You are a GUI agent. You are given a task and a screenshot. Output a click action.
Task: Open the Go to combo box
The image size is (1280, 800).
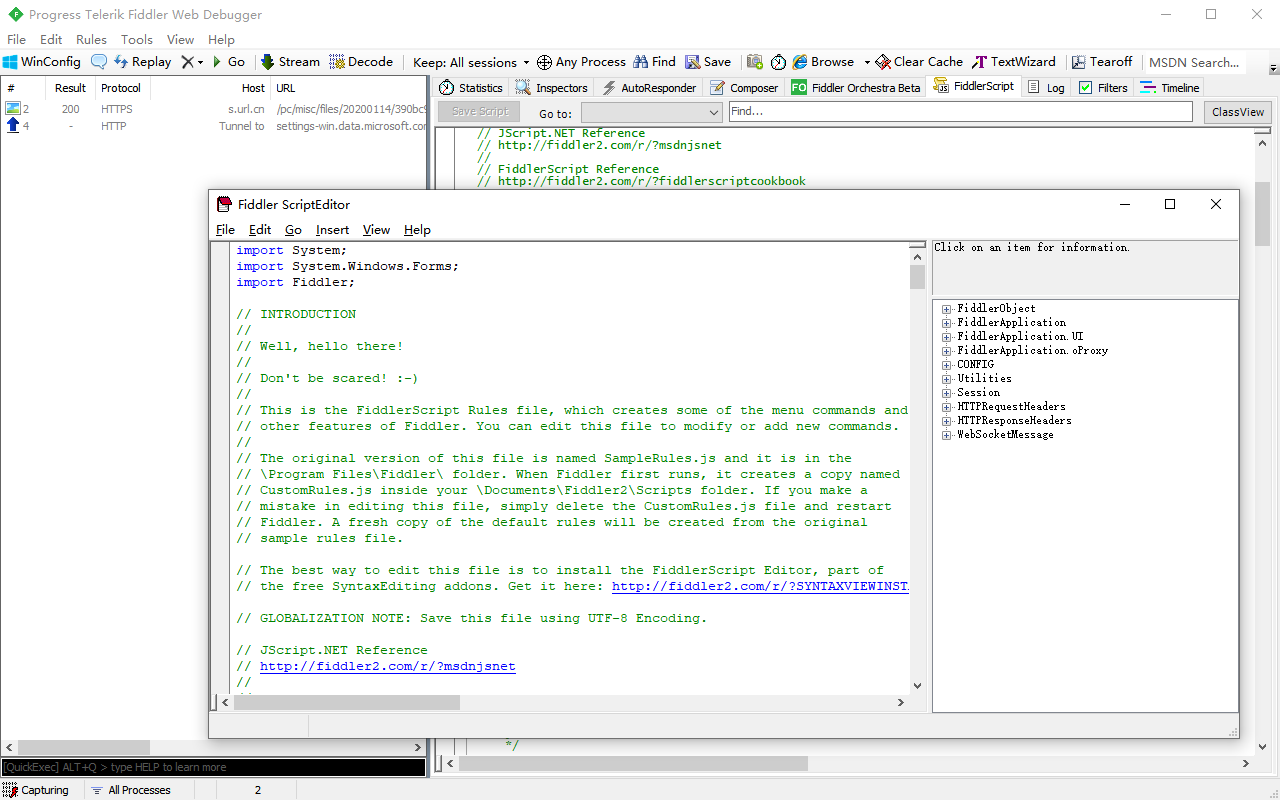pos(651,112)
